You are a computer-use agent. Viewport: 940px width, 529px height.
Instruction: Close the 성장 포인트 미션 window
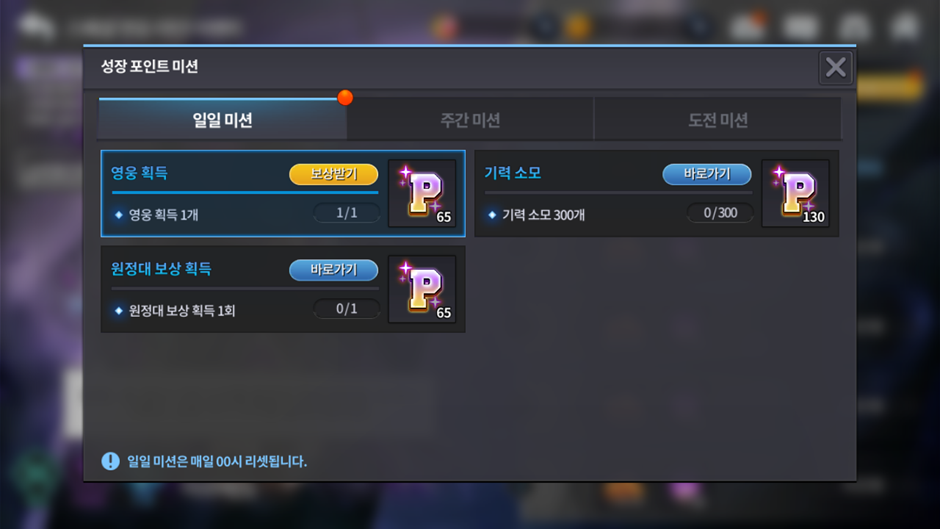(836, 68)
